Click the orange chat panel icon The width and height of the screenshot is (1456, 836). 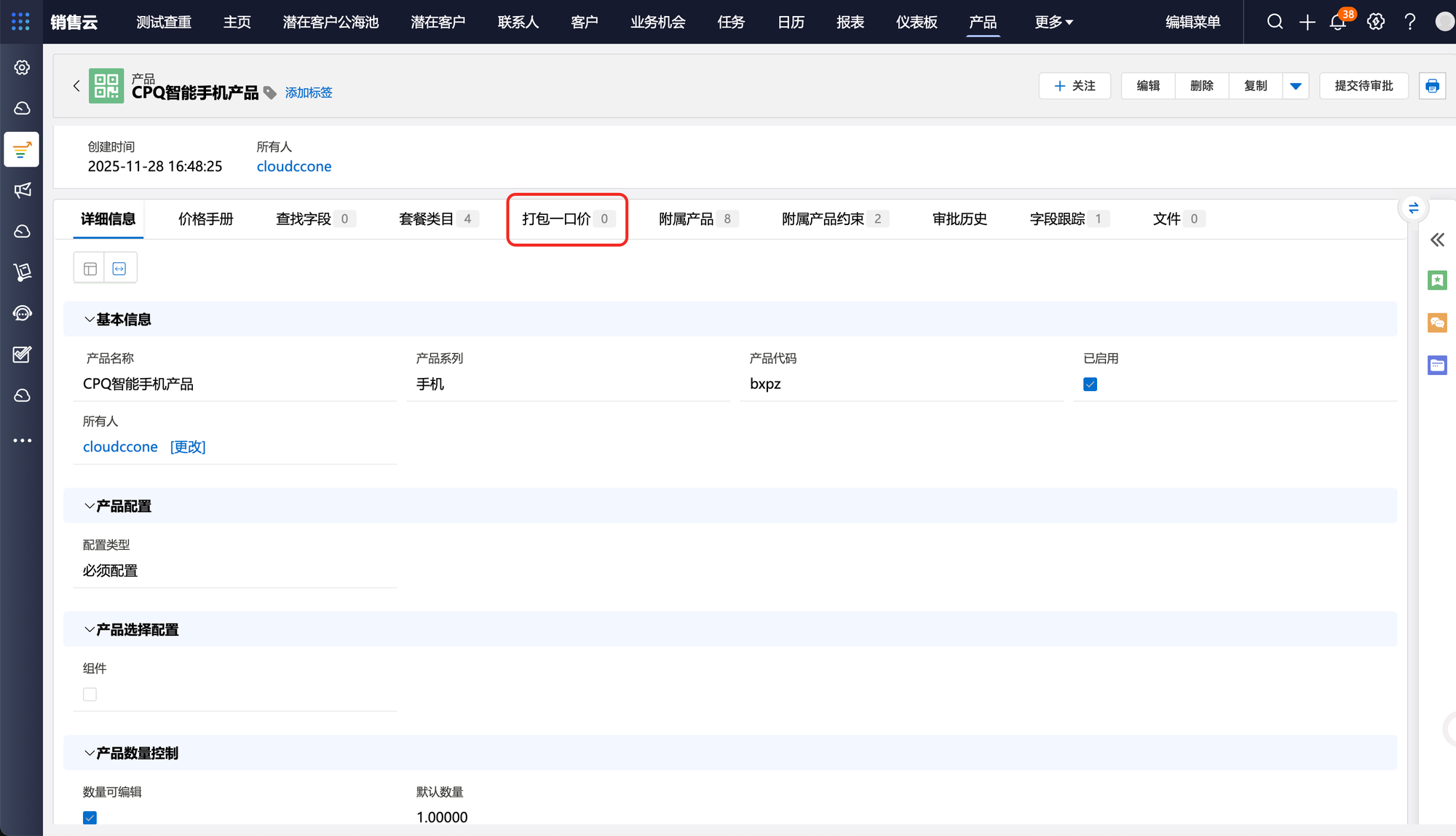(x=1437, y=323)
